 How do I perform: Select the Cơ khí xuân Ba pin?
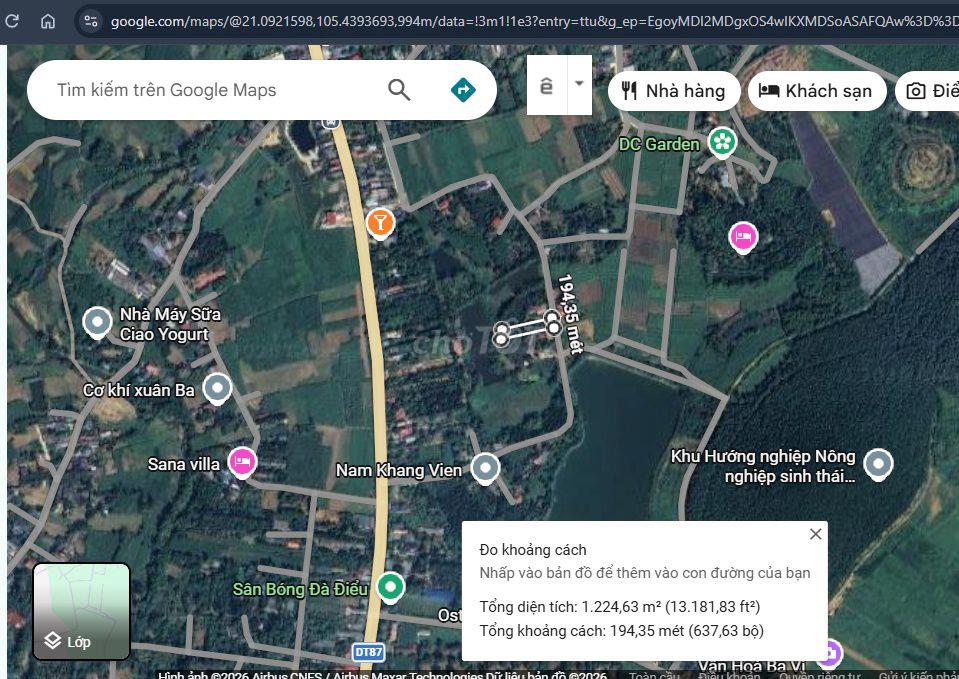coord(217,388)
